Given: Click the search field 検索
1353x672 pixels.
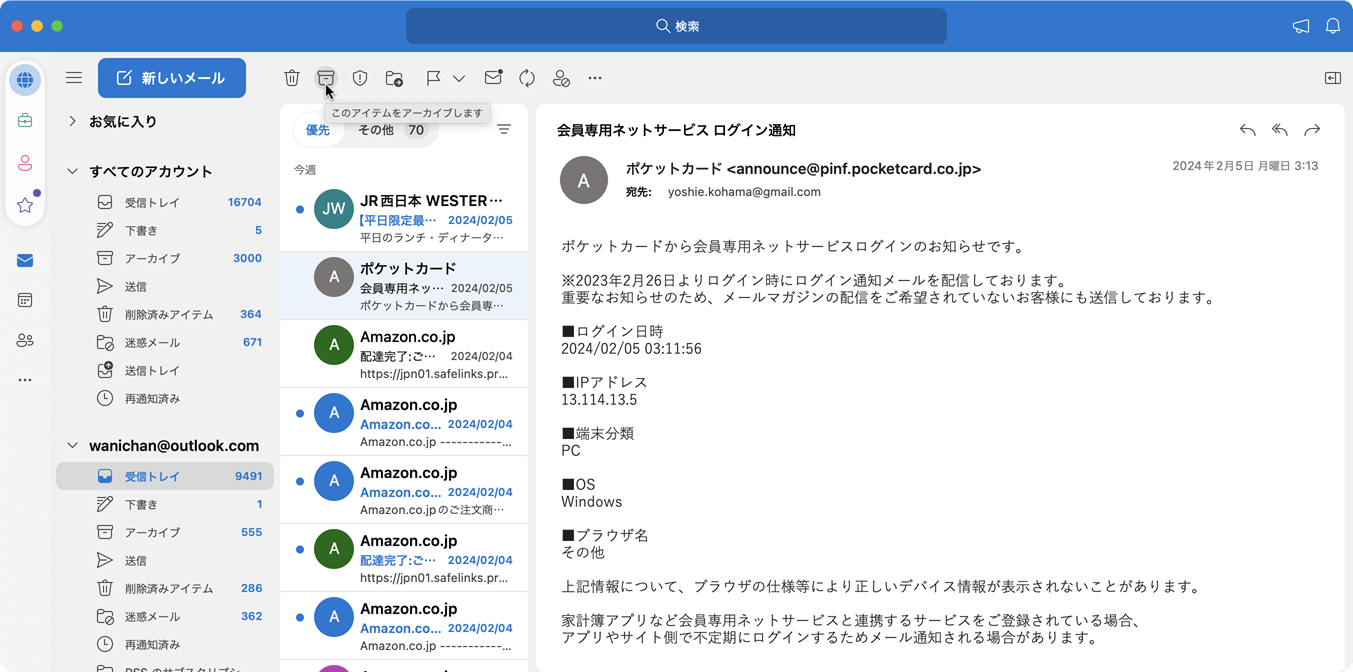Looking at the screenshot, I should coord(676,26).
